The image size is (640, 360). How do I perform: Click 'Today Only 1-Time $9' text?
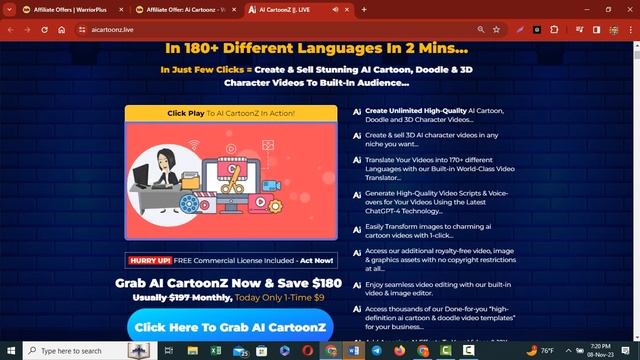(280, 298)
